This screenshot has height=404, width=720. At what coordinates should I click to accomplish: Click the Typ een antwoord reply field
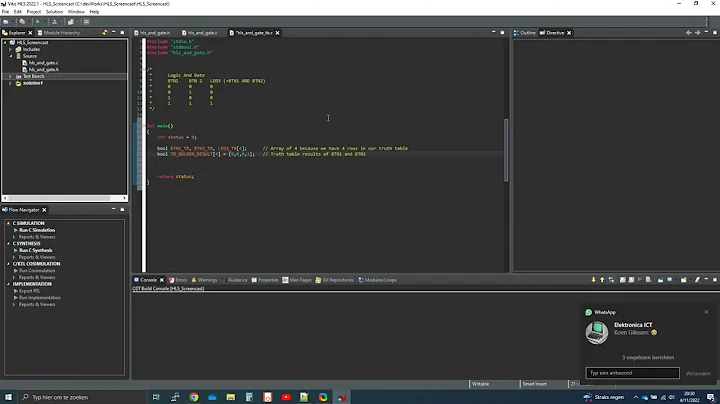pyautogui.click(x=632, y=373)
